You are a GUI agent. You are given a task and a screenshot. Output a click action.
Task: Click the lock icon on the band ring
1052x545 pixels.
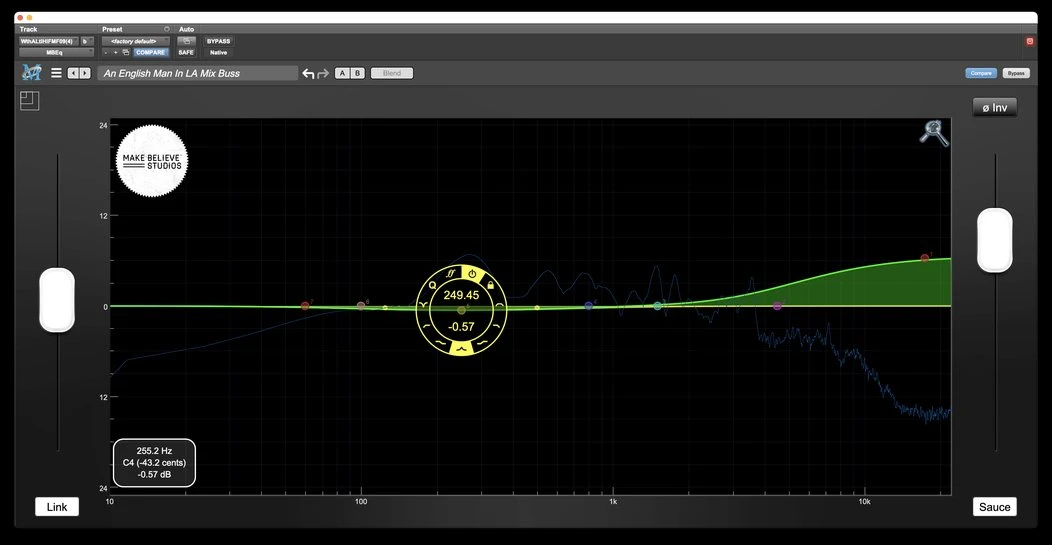[490, 284]
